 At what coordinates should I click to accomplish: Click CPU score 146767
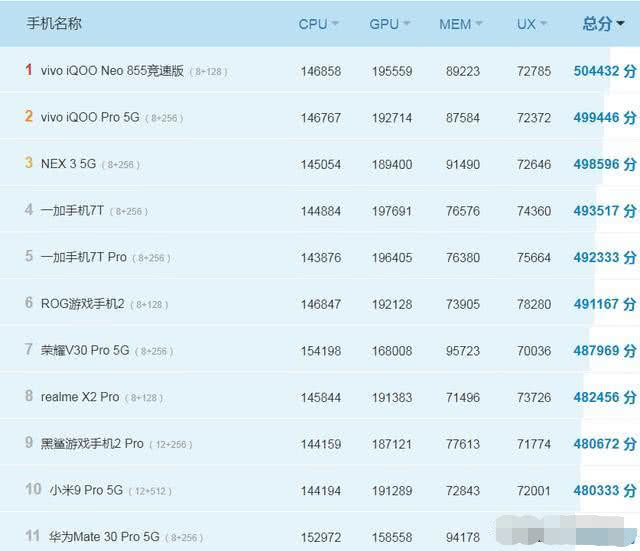(x=321, y=118)
